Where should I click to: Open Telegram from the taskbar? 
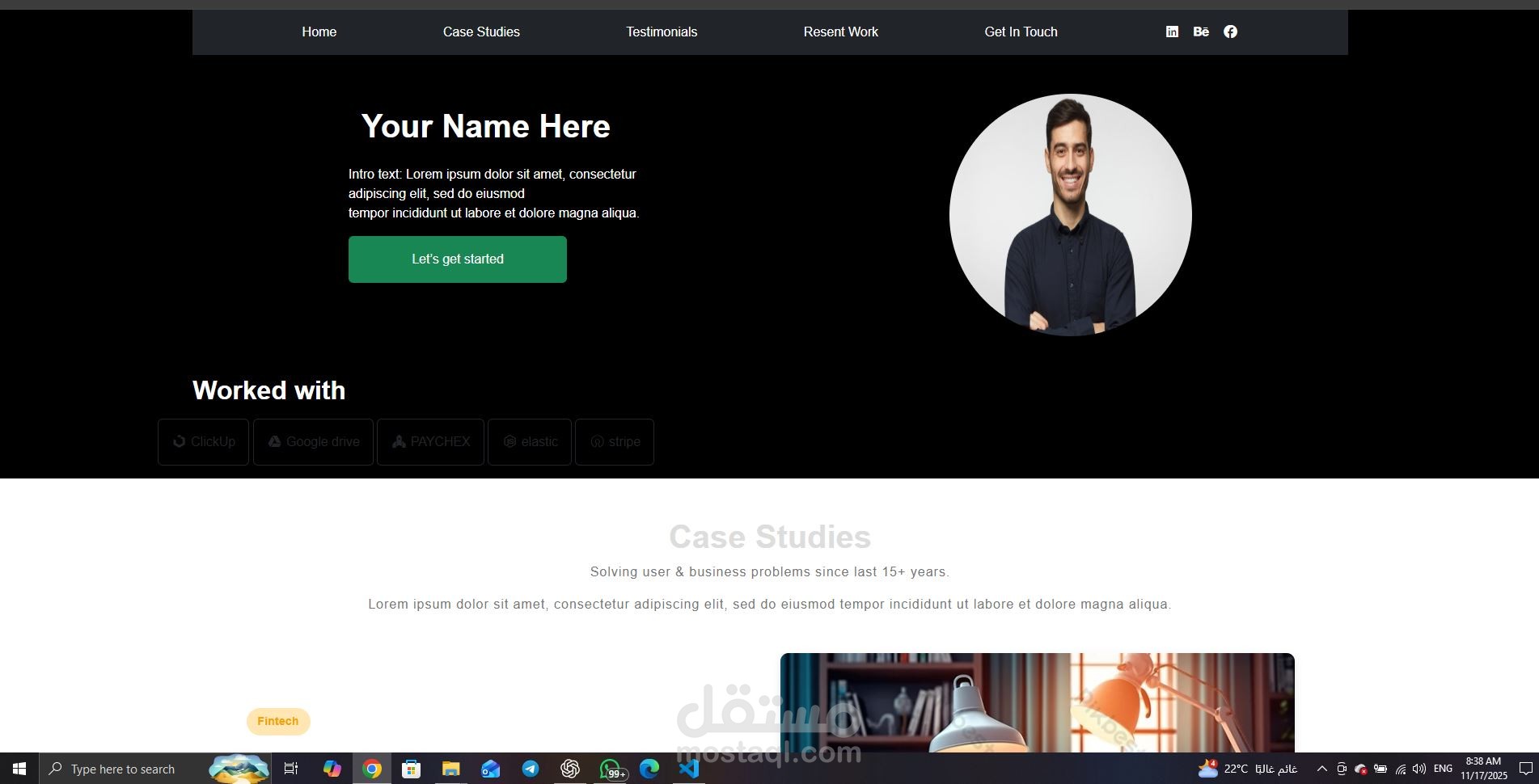click(x=531, y=769)
